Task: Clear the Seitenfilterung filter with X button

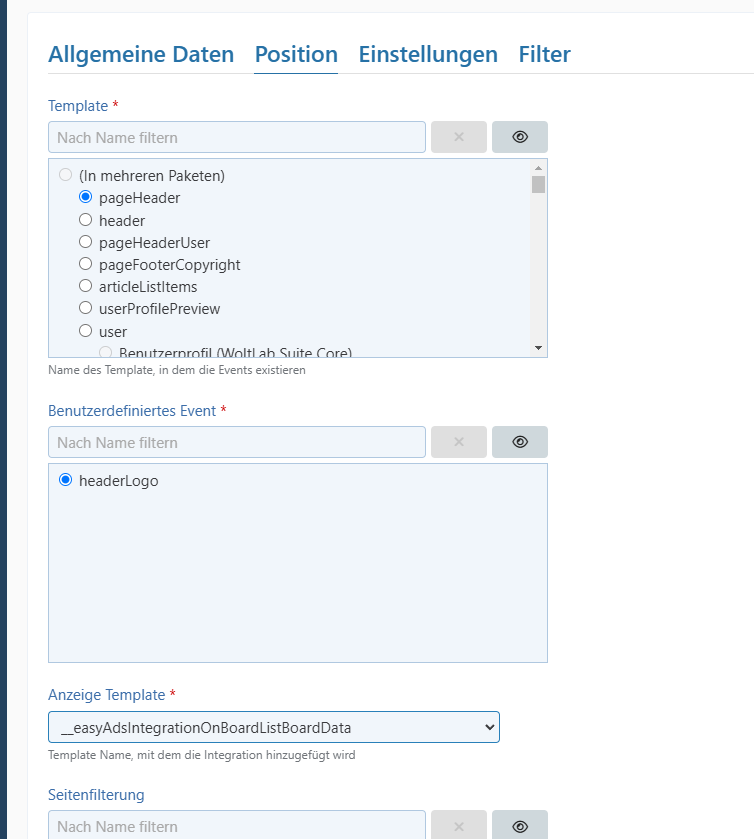Action: tap(459, 826)
